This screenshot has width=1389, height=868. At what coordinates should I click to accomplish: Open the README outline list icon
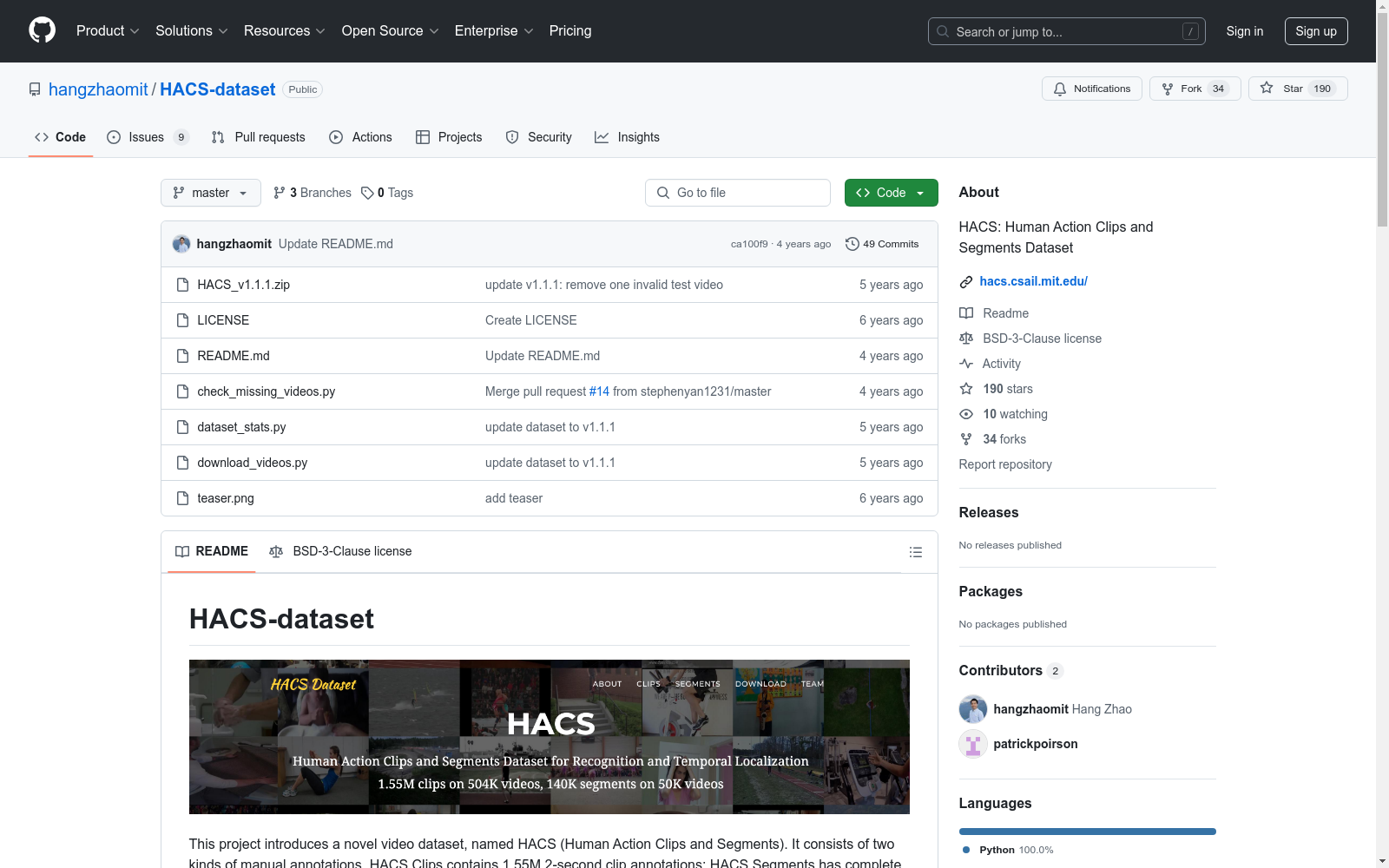point(915,552)
